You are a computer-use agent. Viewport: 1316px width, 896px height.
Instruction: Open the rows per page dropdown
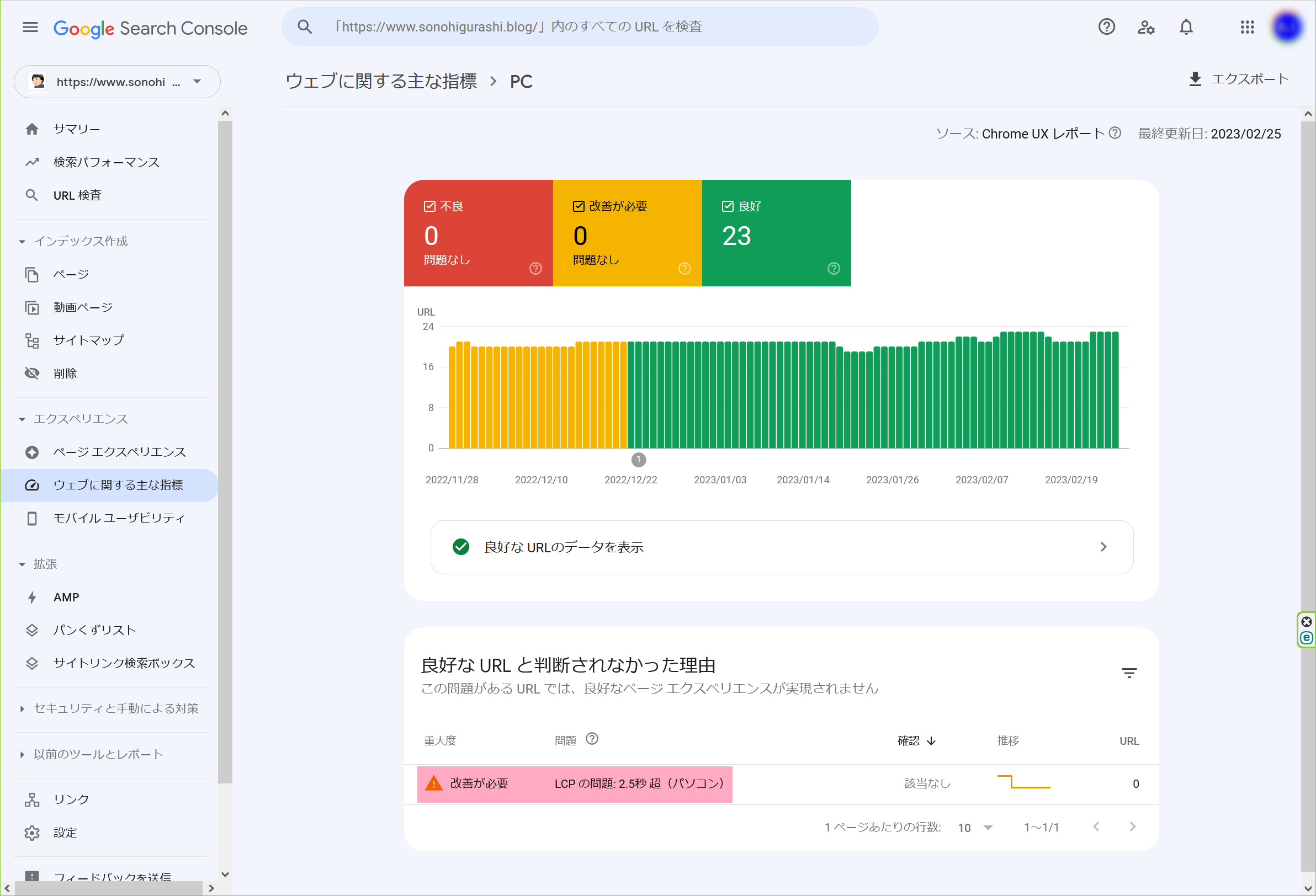975,828
